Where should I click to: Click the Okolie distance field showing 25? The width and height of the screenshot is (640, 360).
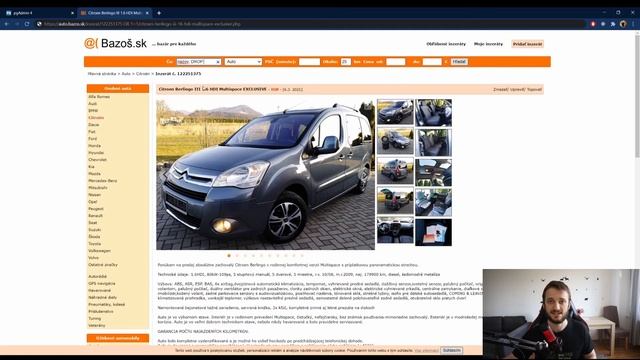(x=345, y=62)
